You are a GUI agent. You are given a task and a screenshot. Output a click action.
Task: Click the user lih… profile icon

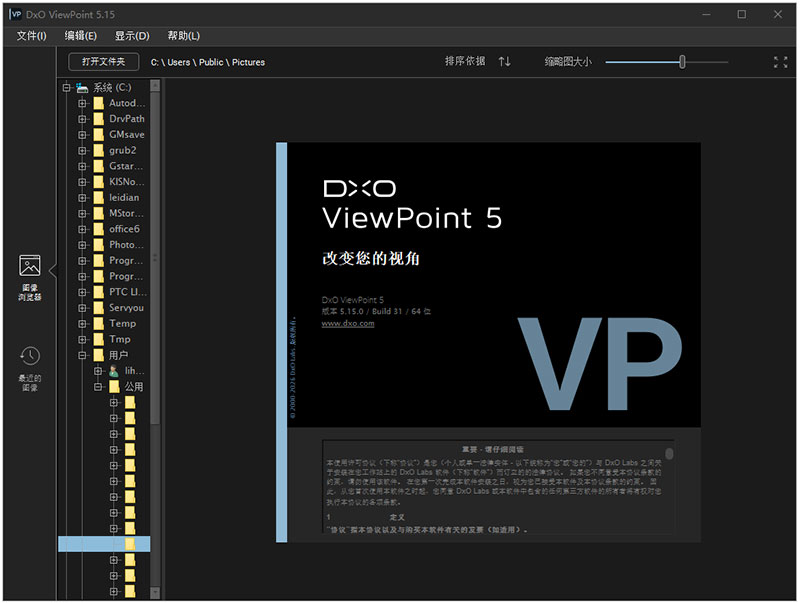click(114, 371)
